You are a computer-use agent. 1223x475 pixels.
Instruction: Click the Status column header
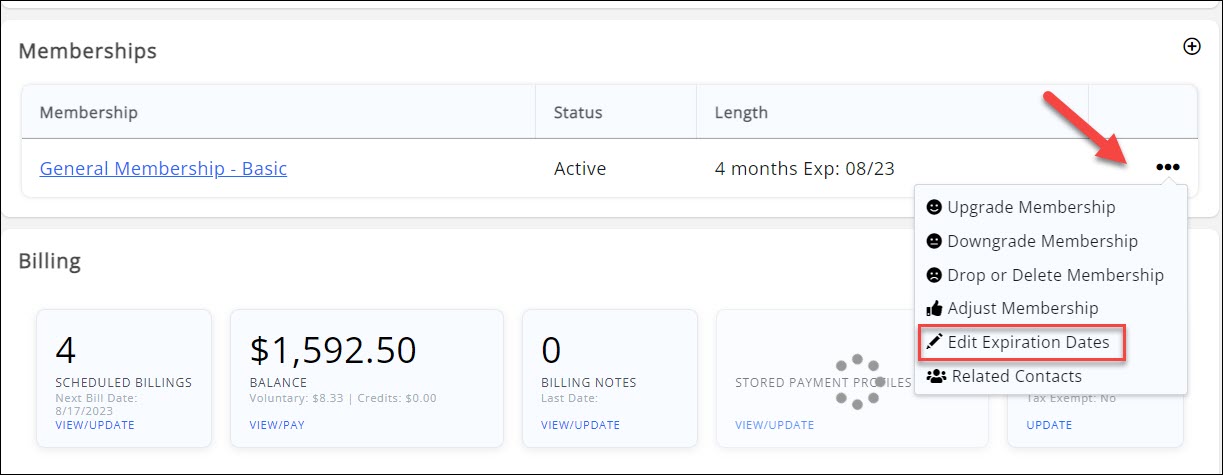578,112
